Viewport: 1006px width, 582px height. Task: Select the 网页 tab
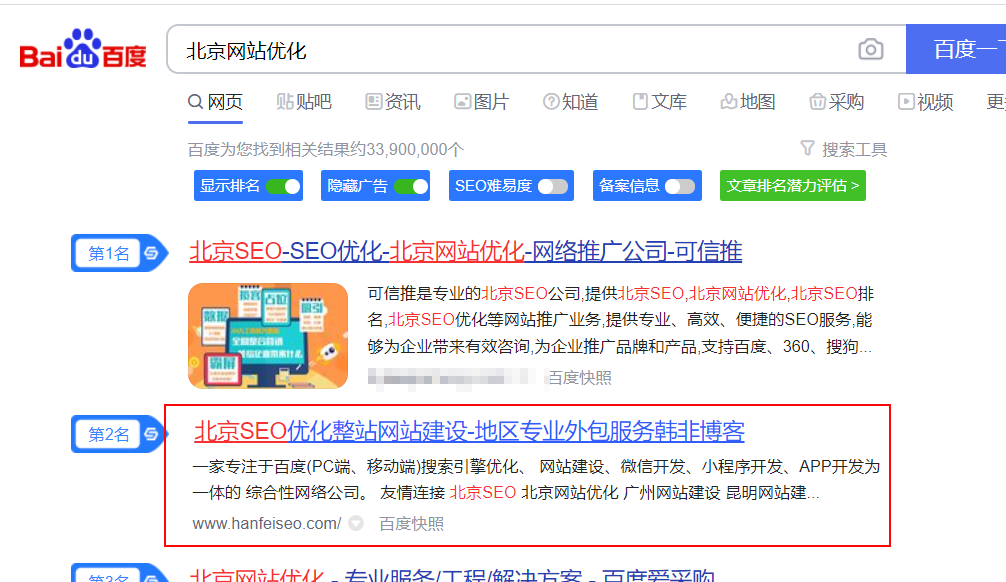point(215,102)
